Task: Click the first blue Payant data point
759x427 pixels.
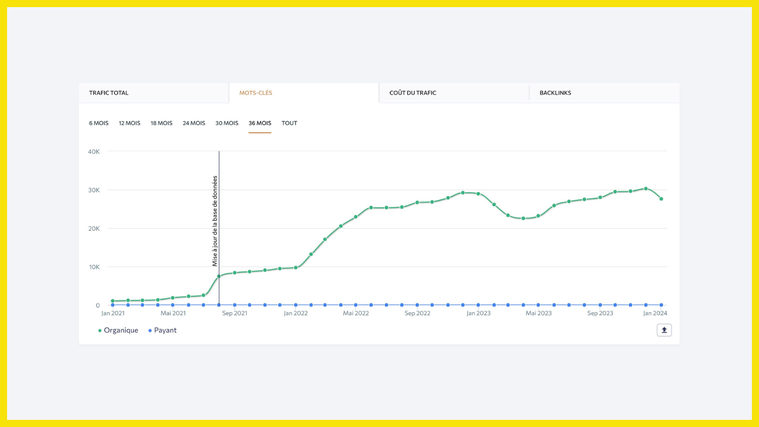Action: point(113,305)
